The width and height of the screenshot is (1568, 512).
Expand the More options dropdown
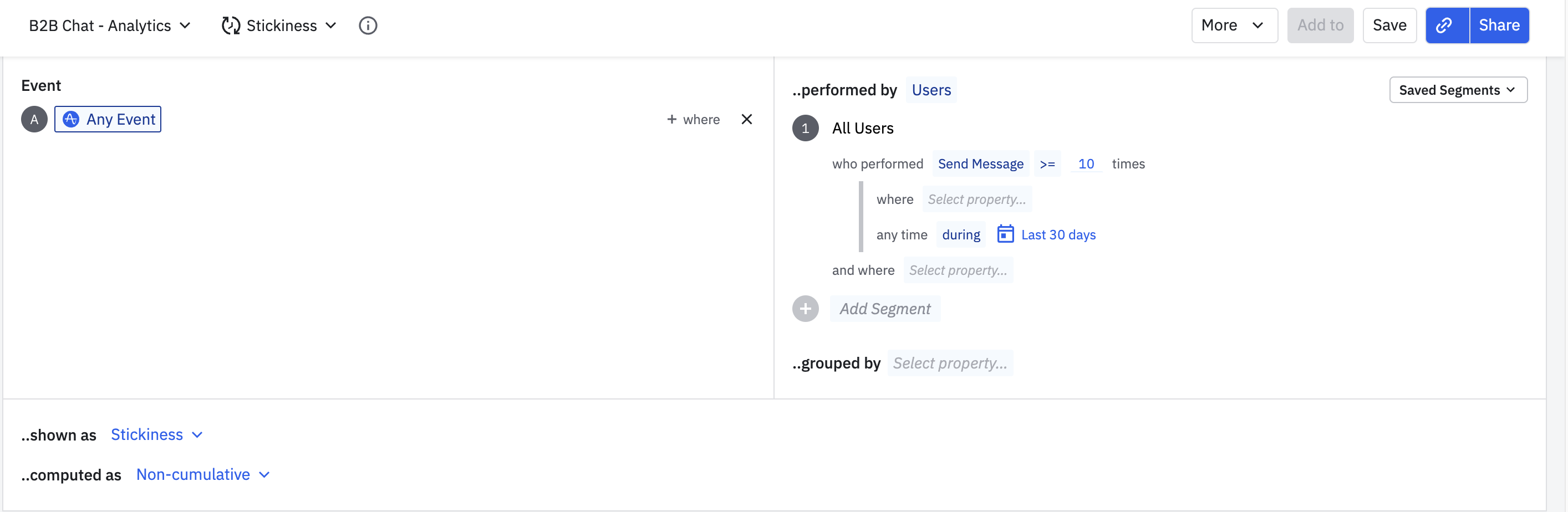(1234, 25)
